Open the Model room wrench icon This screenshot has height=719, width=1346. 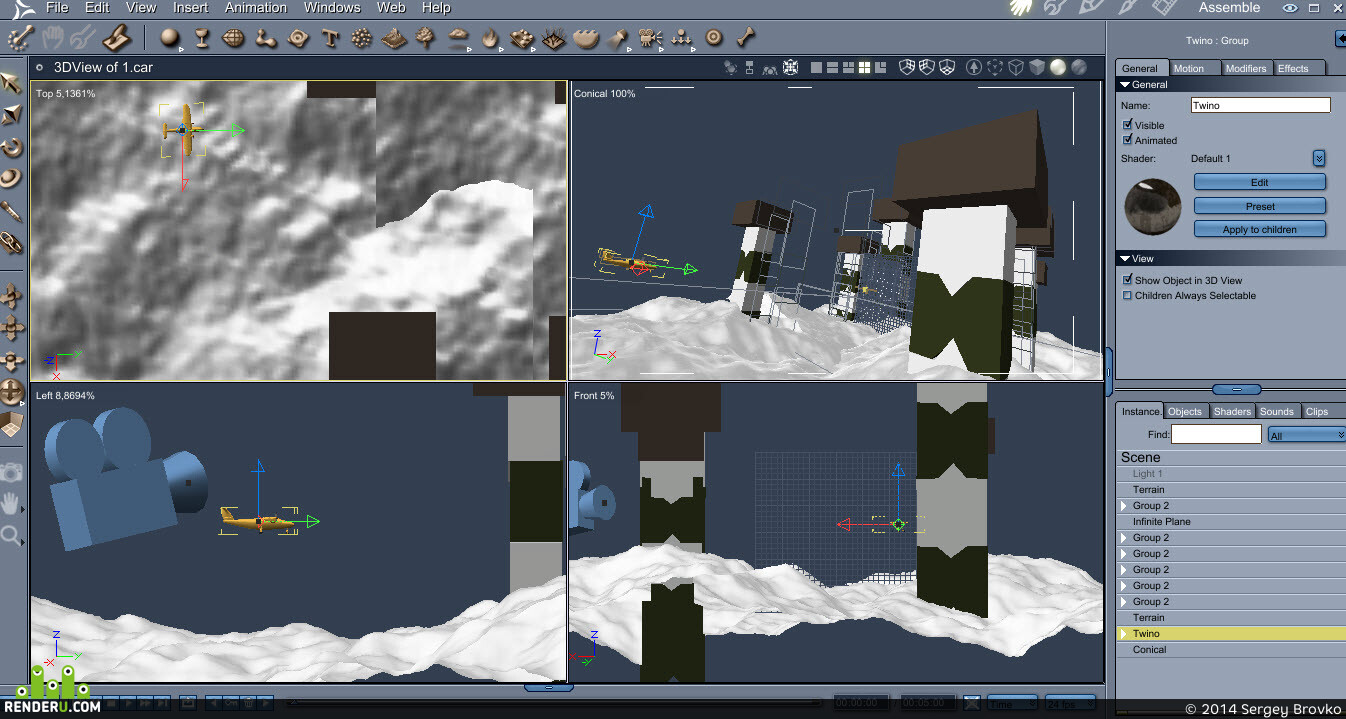[x=1057, y=8]
